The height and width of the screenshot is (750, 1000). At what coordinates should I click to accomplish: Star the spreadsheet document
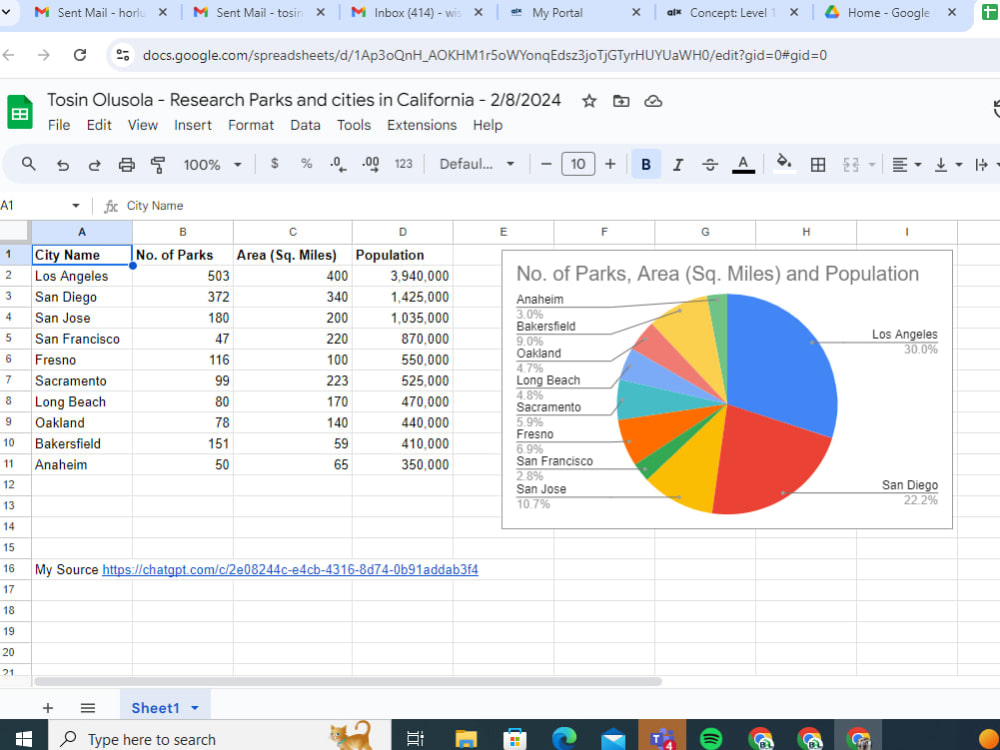(x=589, y=101)
